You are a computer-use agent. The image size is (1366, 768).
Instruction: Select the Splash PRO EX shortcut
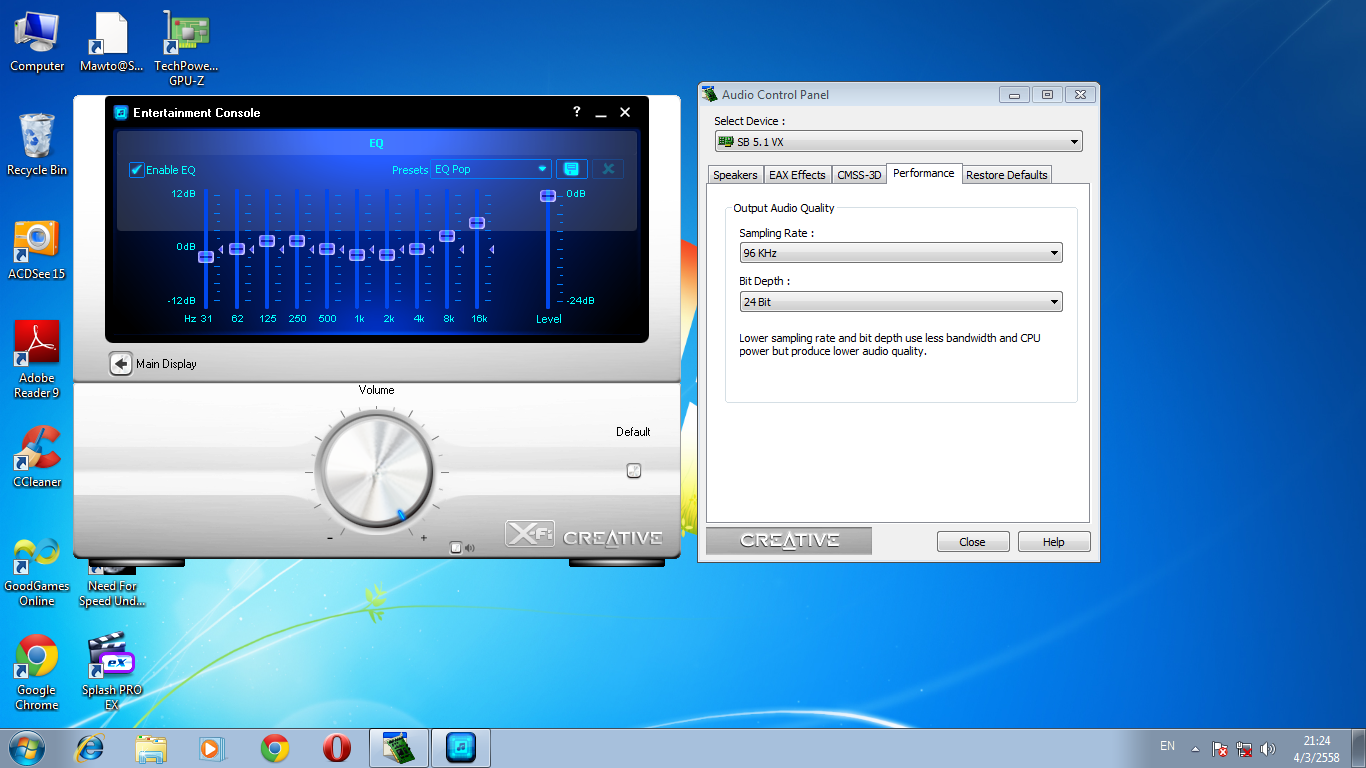coord(112,672)
